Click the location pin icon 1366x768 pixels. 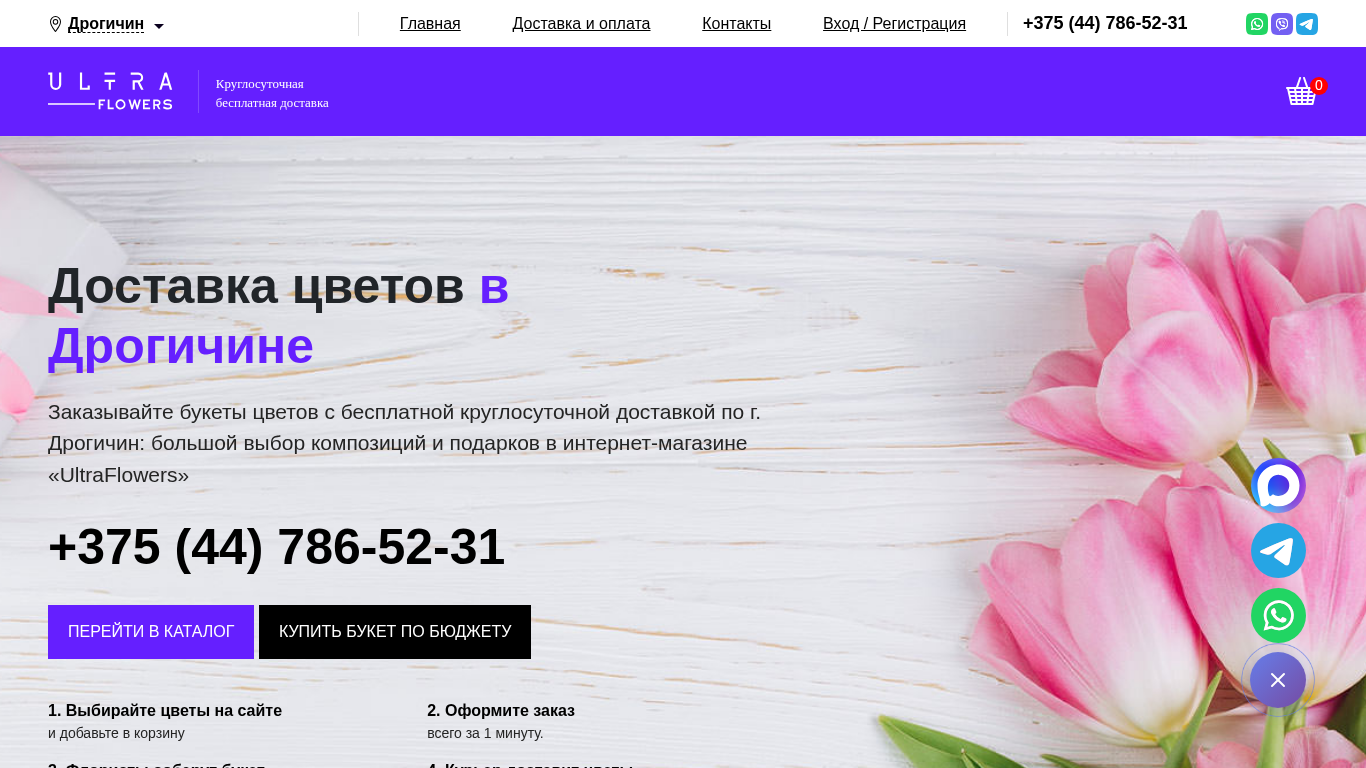click(55, 24)
